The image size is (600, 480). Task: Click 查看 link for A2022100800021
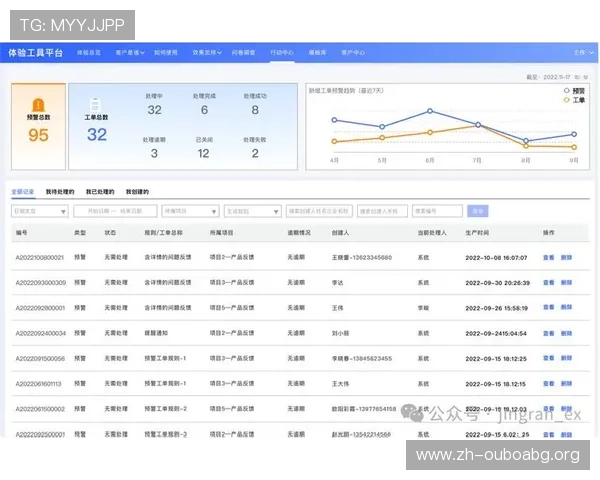click(x=548, y=258)
